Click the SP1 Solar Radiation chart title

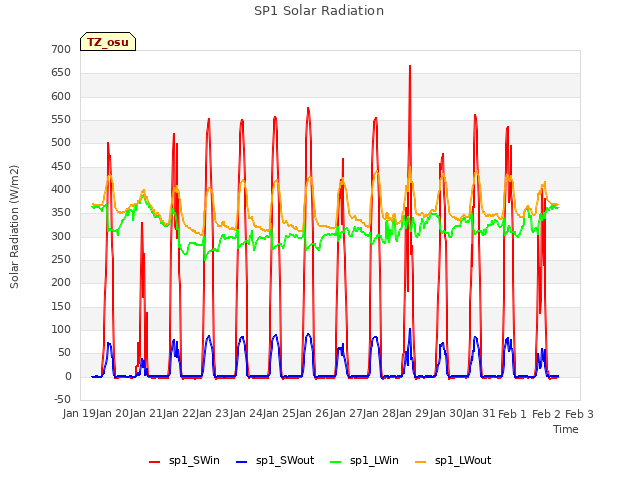tap(319, 11)
